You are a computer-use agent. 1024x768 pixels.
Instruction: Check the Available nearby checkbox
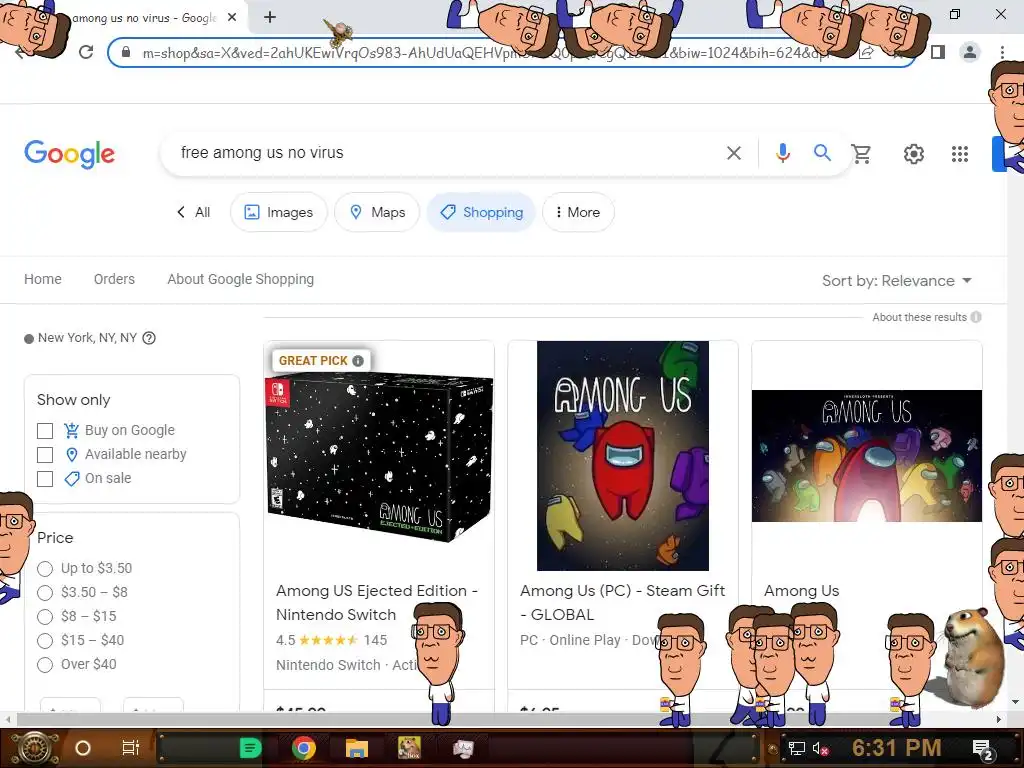[45, 455]
